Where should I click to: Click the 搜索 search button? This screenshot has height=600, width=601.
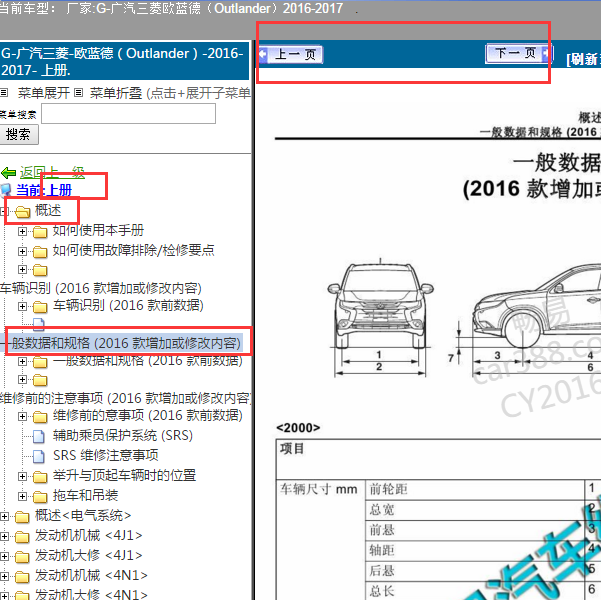[x=18, y=135]
